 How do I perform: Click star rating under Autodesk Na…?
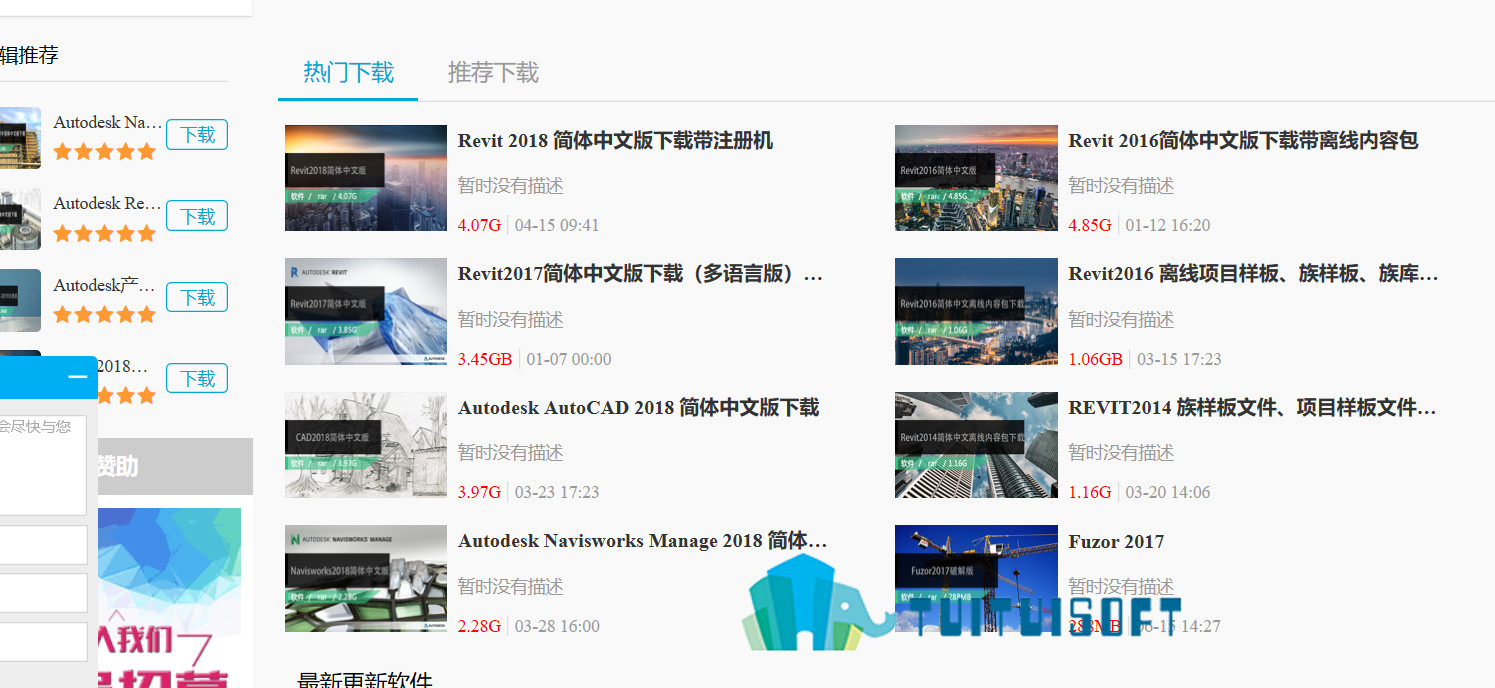point(105,152)
